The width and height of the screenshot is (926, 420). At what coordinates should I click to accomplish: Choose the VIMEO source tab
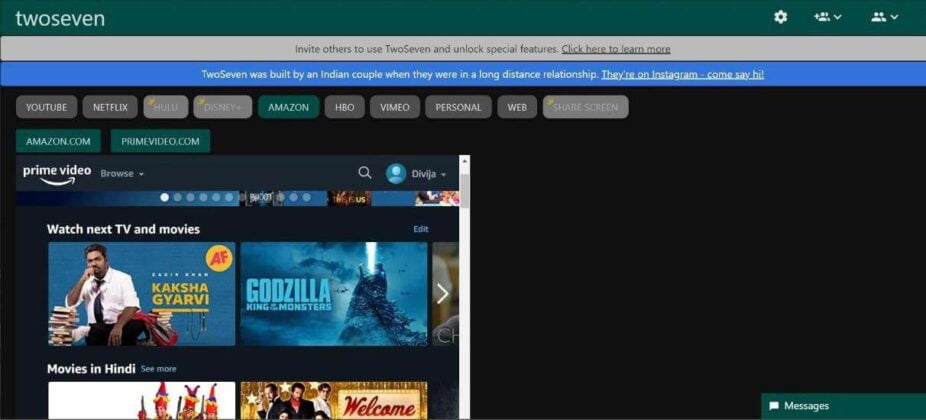tap(394, 107)
